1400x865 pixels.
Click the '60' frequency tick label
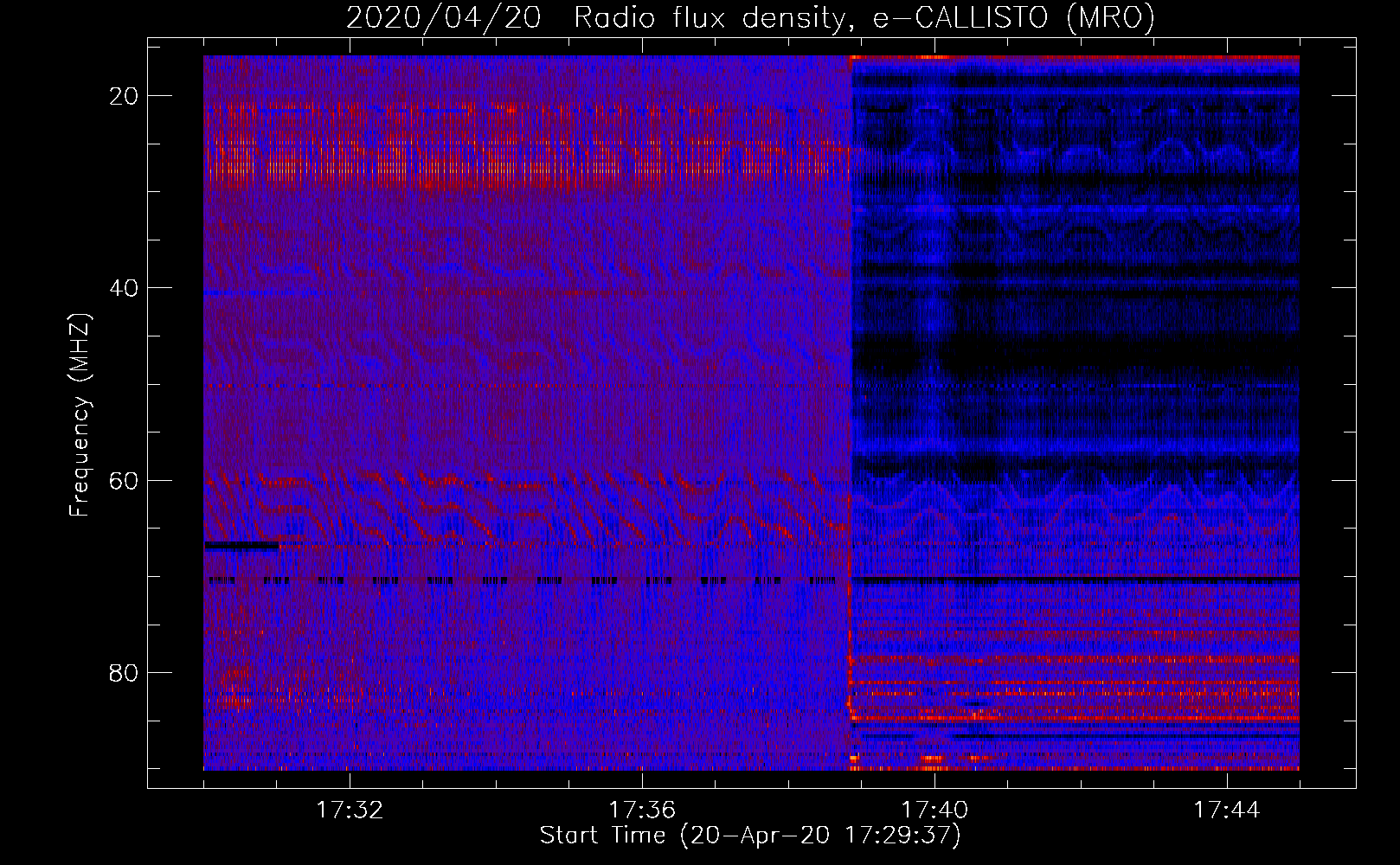(x=124, y=480)
